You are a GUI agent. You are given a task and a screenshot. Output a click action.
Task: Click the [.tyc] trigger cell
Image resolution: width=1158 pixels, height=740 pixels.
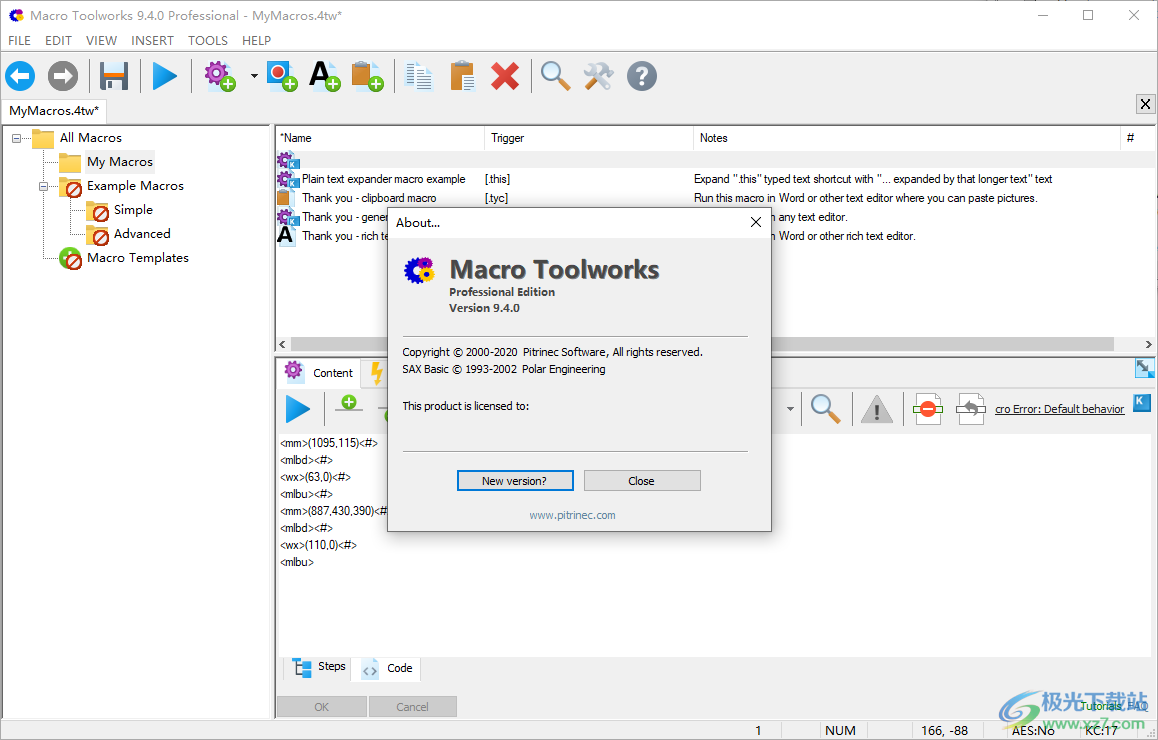point(496,198)
